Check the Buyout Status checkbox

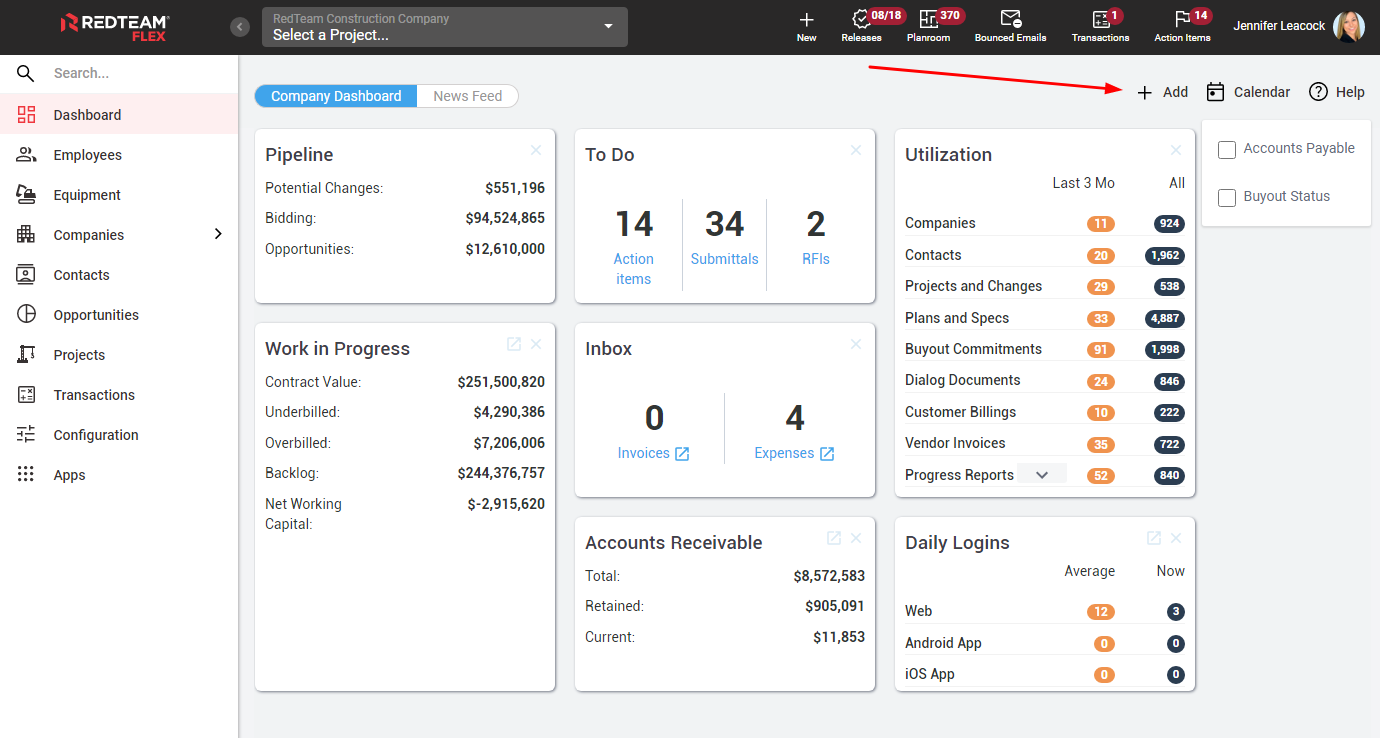pyautogui.click(x=1227, y=198)
